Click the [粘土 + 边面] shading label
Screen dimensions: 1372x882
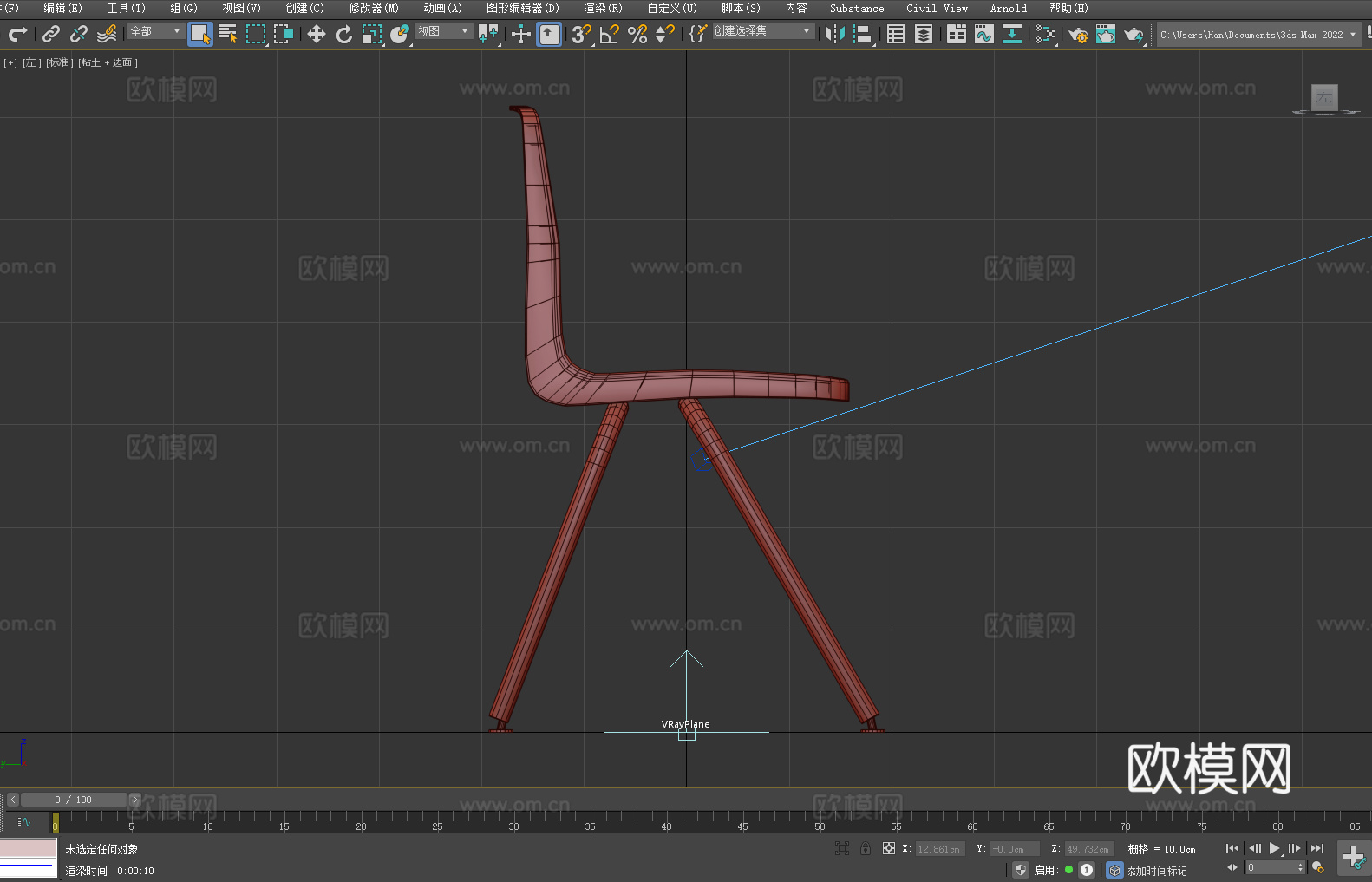(108, 62)
